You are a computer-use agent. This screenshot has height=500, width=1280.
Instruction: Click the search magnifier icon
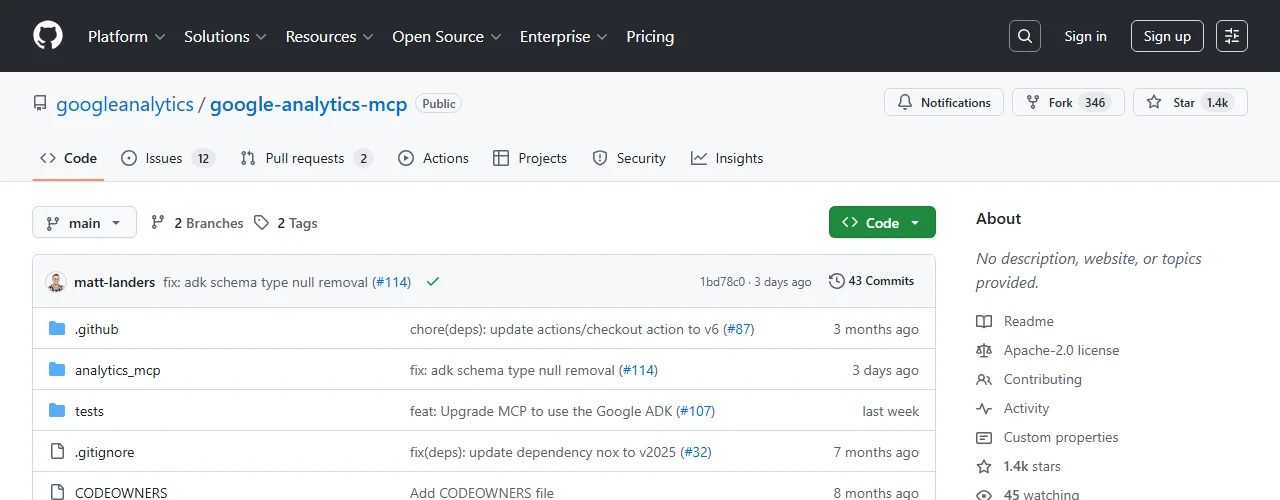1024,36
